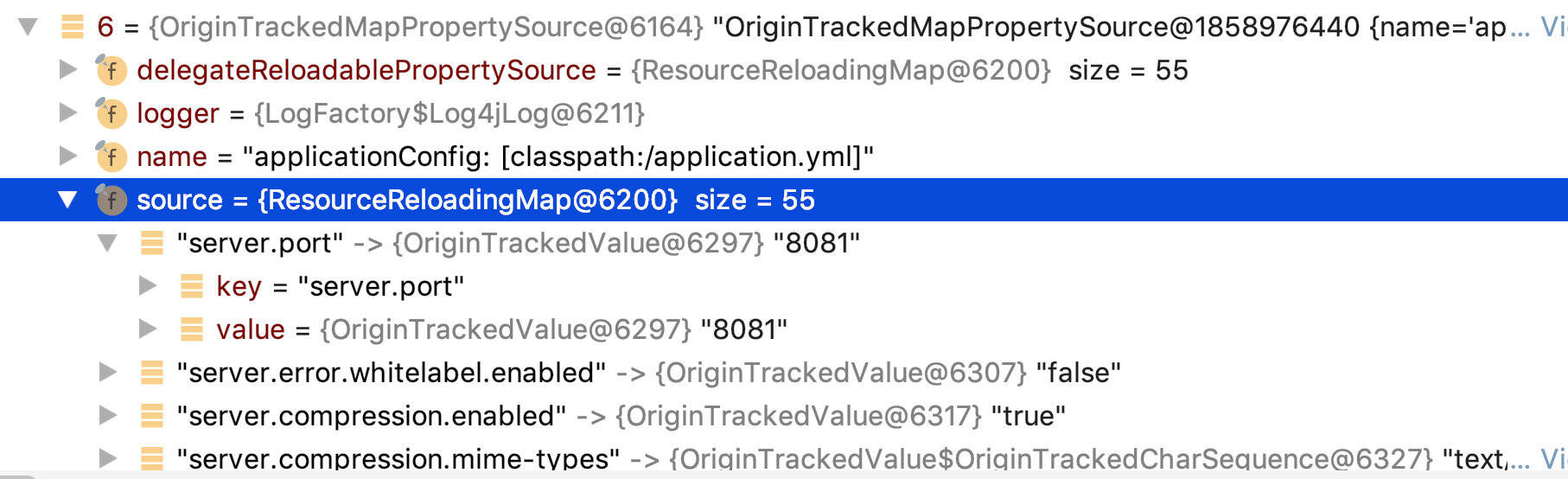The width and height of the screenshot is (1568, 479).
Task: Collapse the "server.port" map entry
Action: (x=108, y=243)
